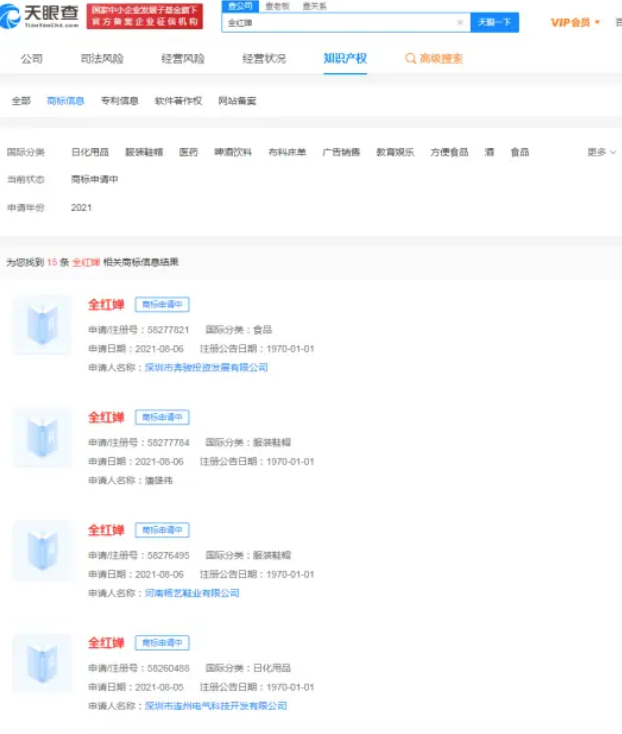Filter by application year 2021

(81, 207)
